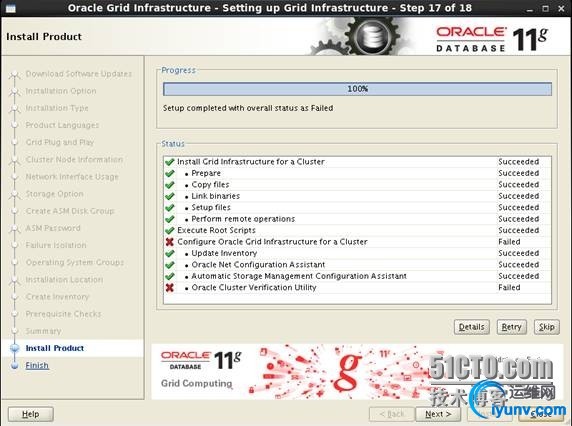Close the installer window with title bar X
Screen dimensions: 572x426
tap(561, 8)
